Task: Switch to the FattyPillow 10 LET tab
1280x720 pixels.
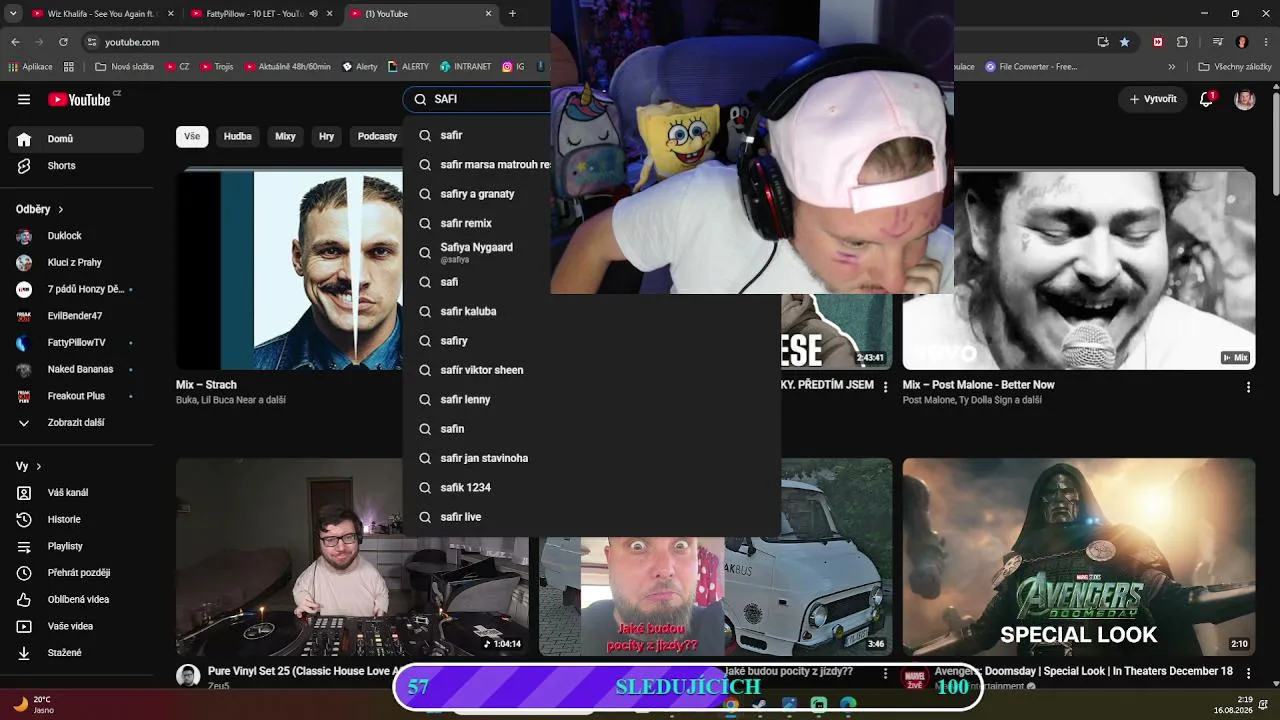Action: 262,14
